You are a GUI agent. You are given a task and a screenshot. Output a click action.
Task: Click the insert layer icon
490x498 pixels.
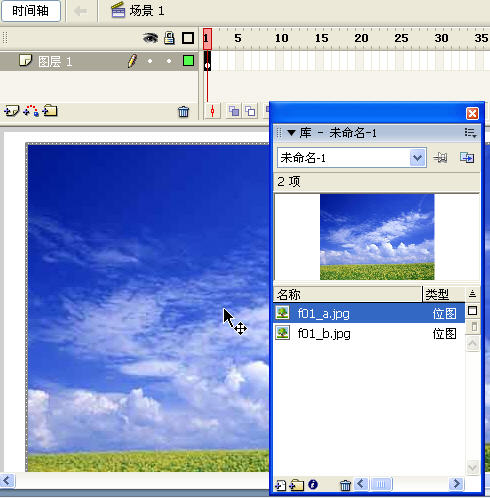pos(11,111)
